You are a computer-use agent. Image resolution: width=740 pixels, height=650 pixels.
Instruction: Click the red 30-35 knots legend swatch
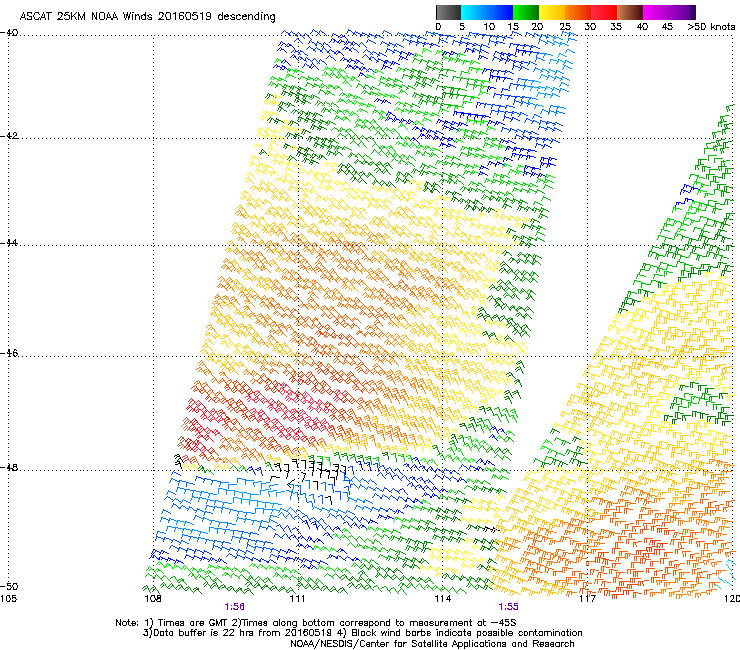tap(604, 12)
